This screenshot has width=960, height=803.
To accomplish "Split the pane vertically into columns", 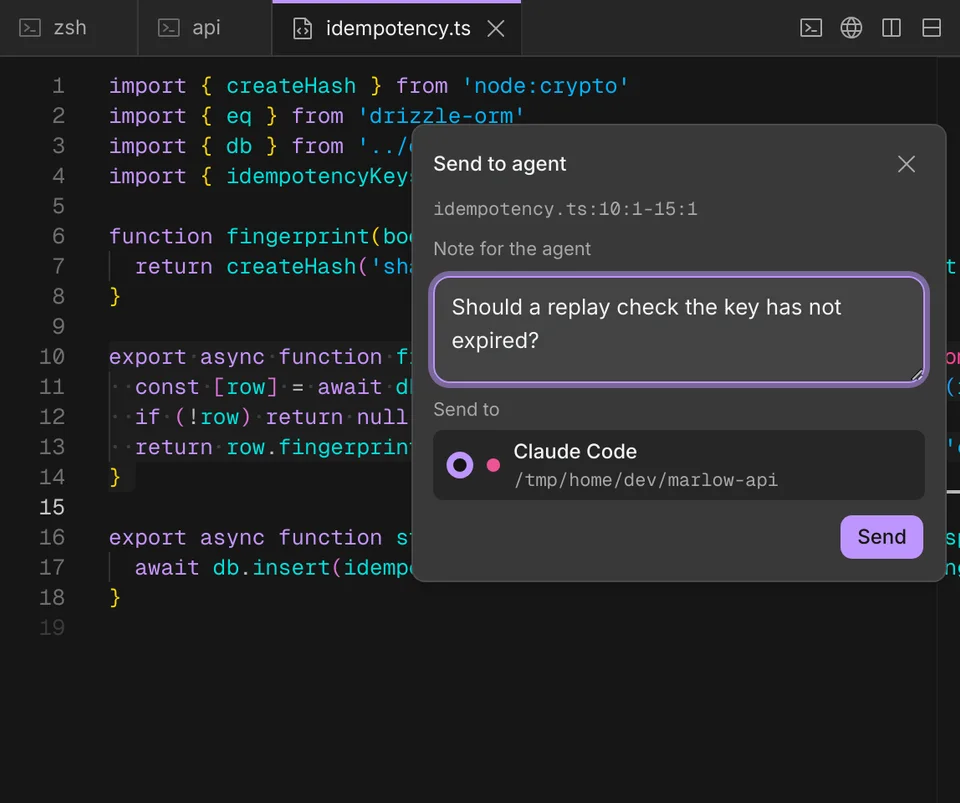I will pos(891,28).
